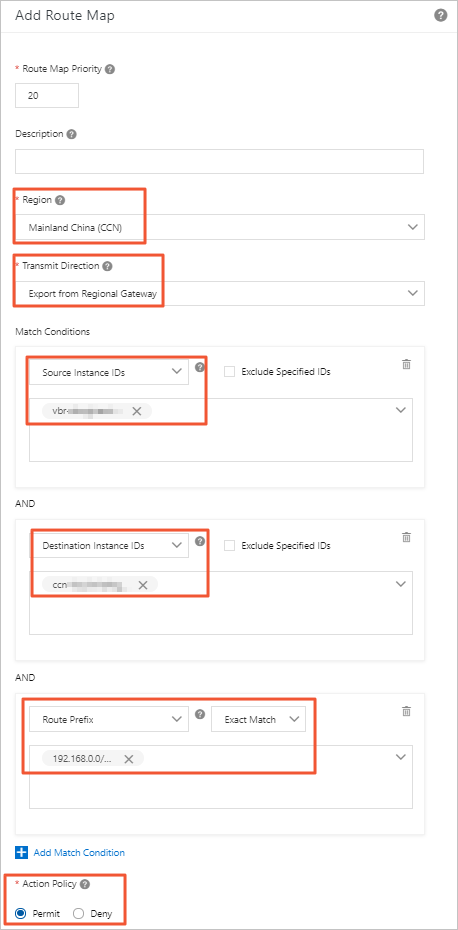This screenshot has width=458, height=930.
Task: Remove the 192.168.0.0 prefix tag
Action: coord(128,759)
